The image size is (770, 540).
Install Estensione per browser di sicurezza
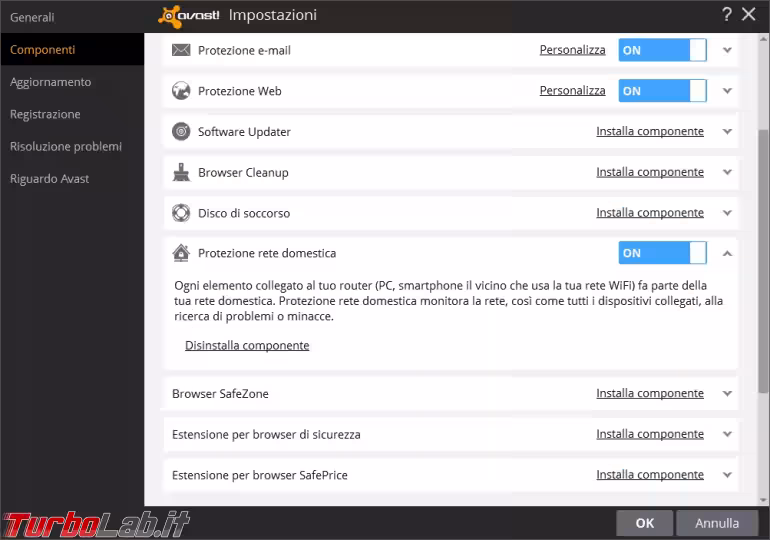650,434
